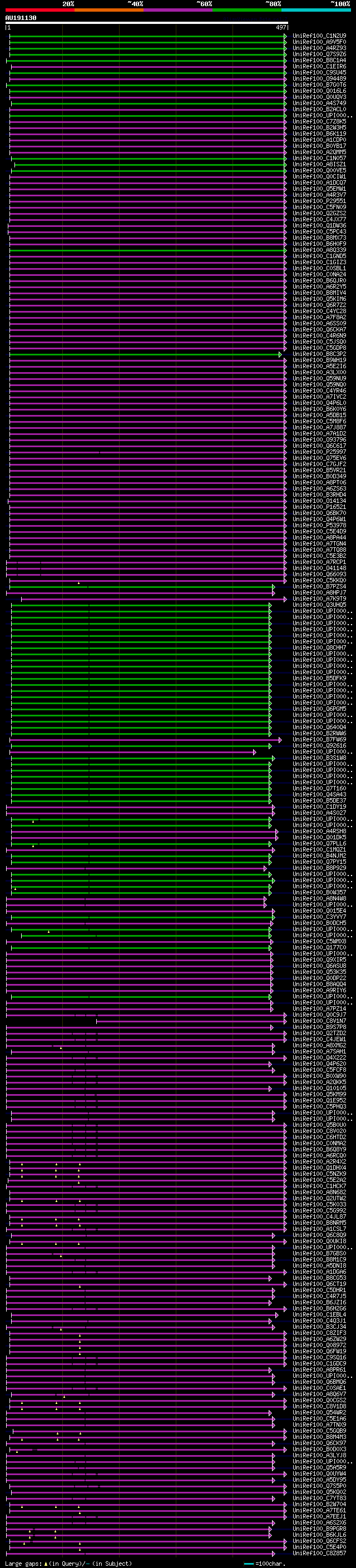The width and height of the screenshot is (356, 1568).
Task: Open entry UniRef100_A4RZ93
Action: click(x=319, y=48)
